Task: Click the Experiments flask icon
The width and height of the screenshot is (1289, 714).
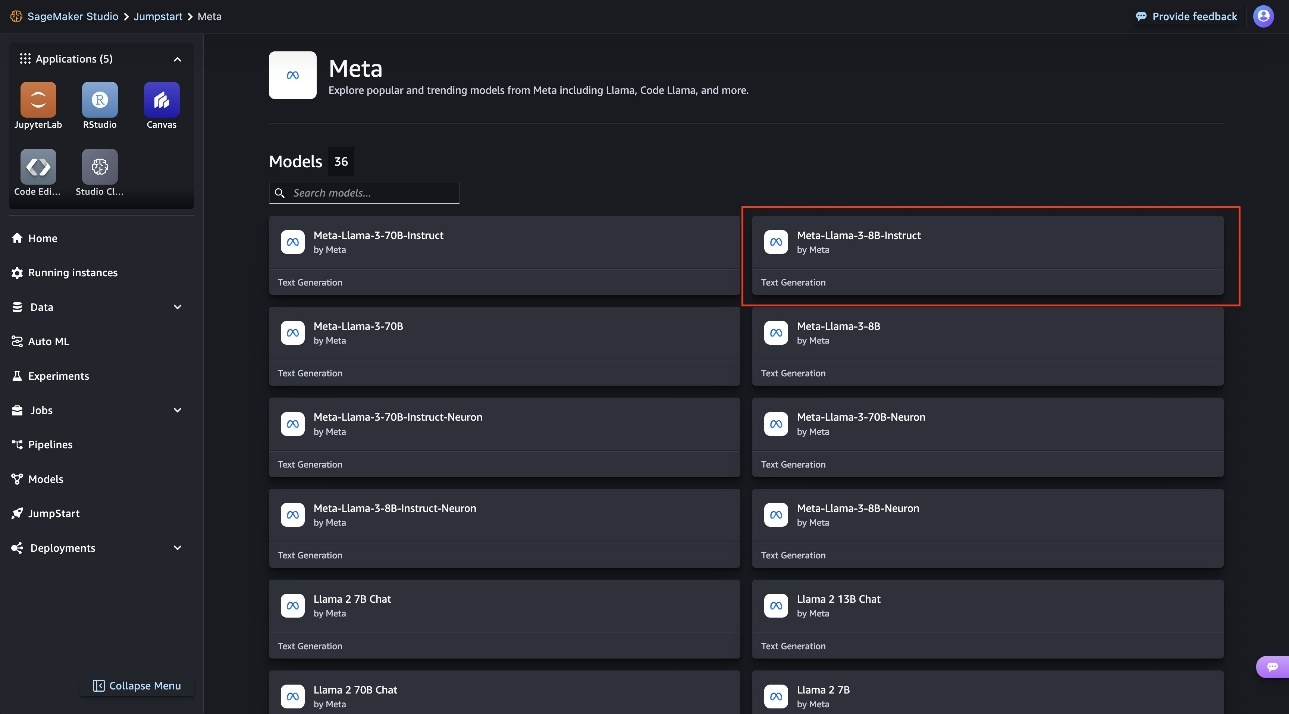Action: coord(17,376)
